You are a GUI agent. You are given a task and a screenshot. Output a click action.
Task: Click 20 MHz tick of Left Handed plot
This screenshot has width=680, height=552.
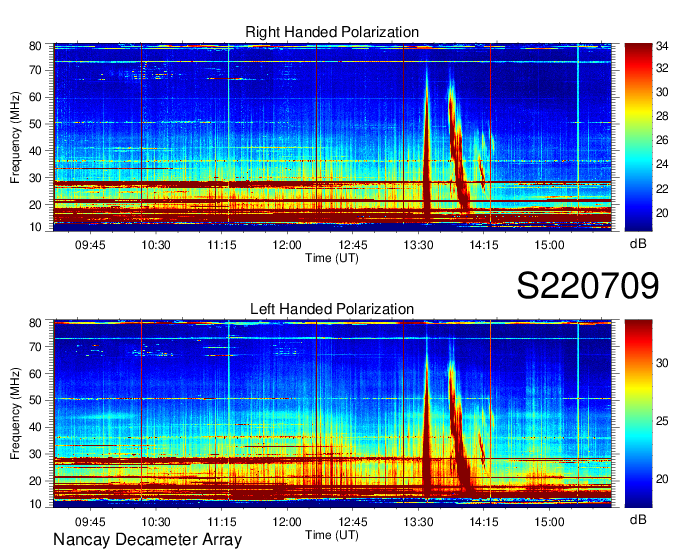click(x=35, y=481)
